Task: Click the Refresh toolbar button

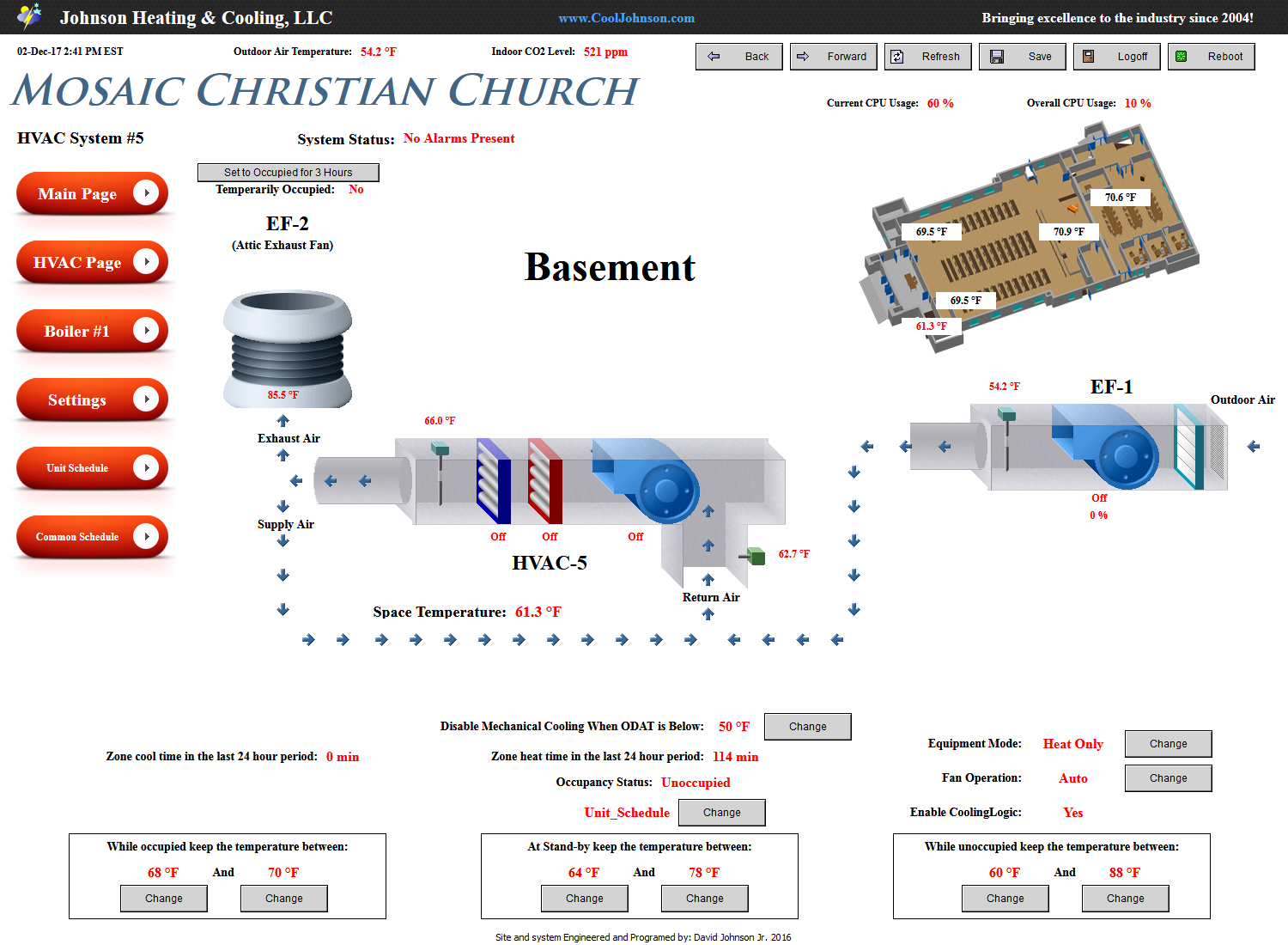Action: pos(927,57)
